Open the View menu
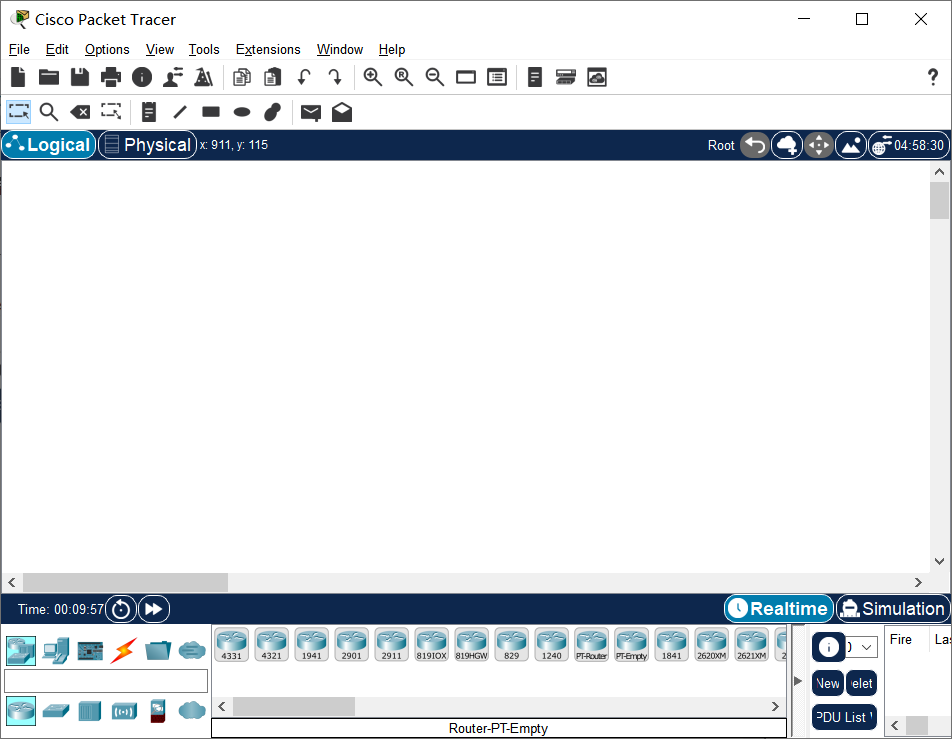This screenshot has height=739, width=952. (x=160, y=49)
